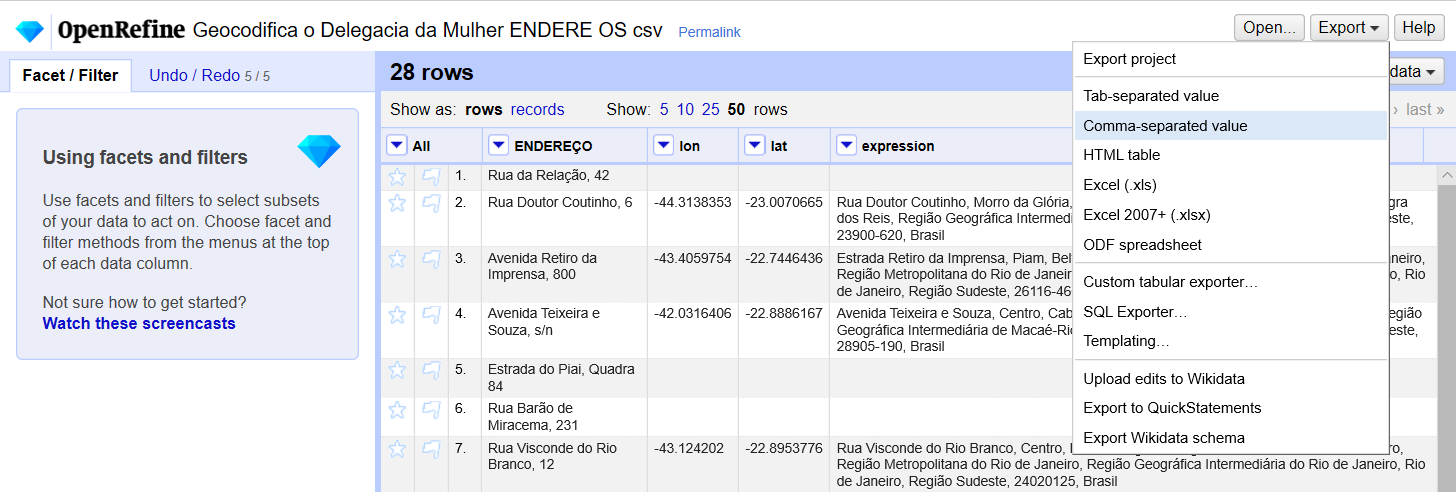Image resolution: width=1456 pixels, height=492 pixels.
Task: Open ENDEREÇO column dropdown menu
Action: (x=498, y=146)
